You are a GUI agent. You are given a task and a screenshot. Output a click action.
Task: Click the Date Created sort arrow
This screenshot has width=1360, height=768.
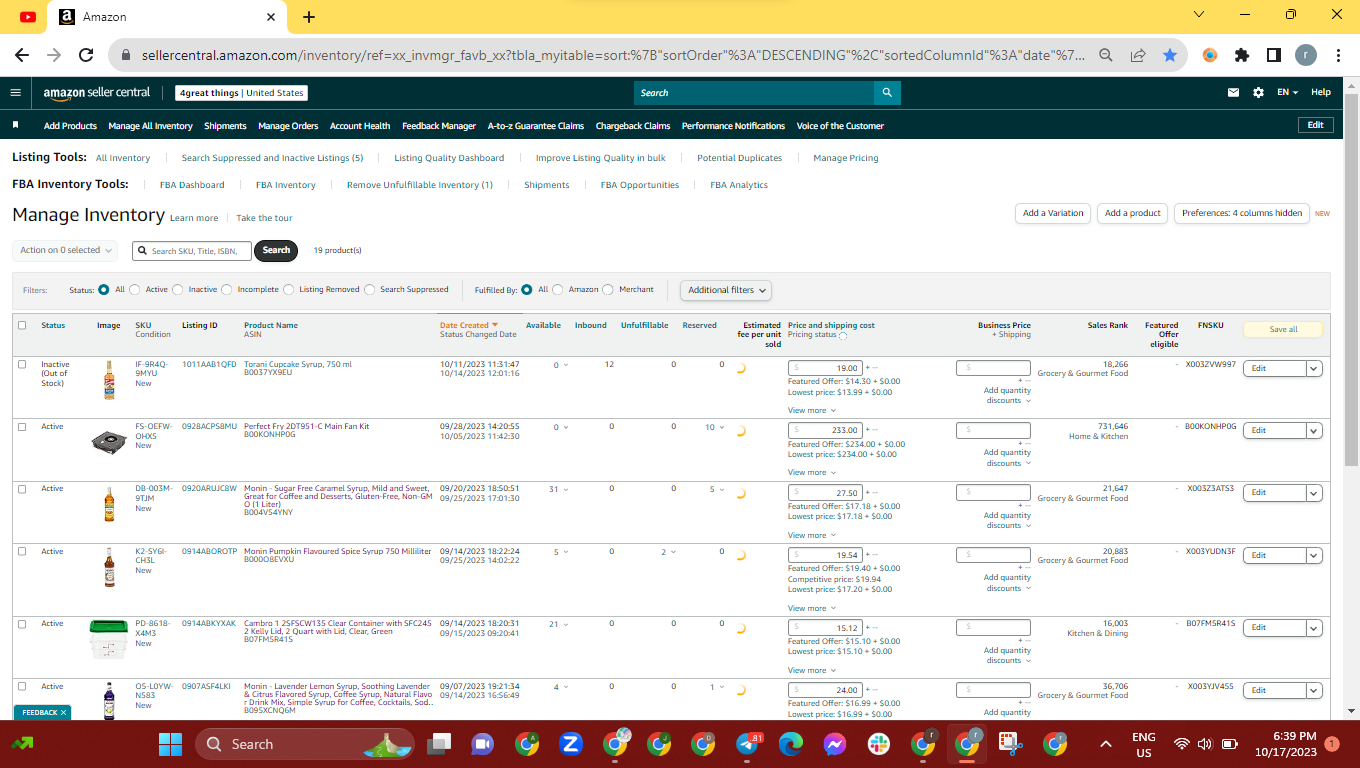point(495,325)
